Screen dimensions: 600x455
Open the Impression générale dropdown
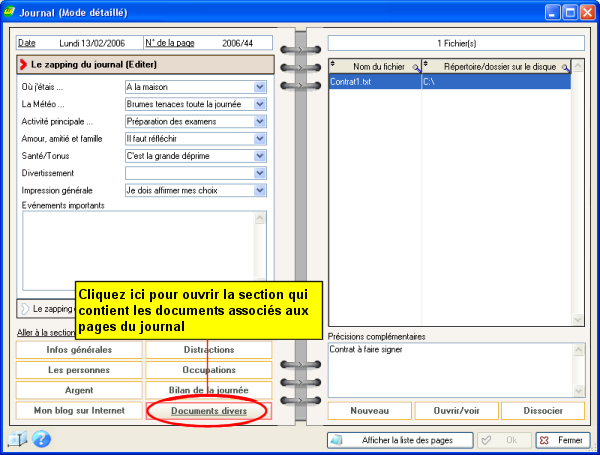(x=260, y=190)
